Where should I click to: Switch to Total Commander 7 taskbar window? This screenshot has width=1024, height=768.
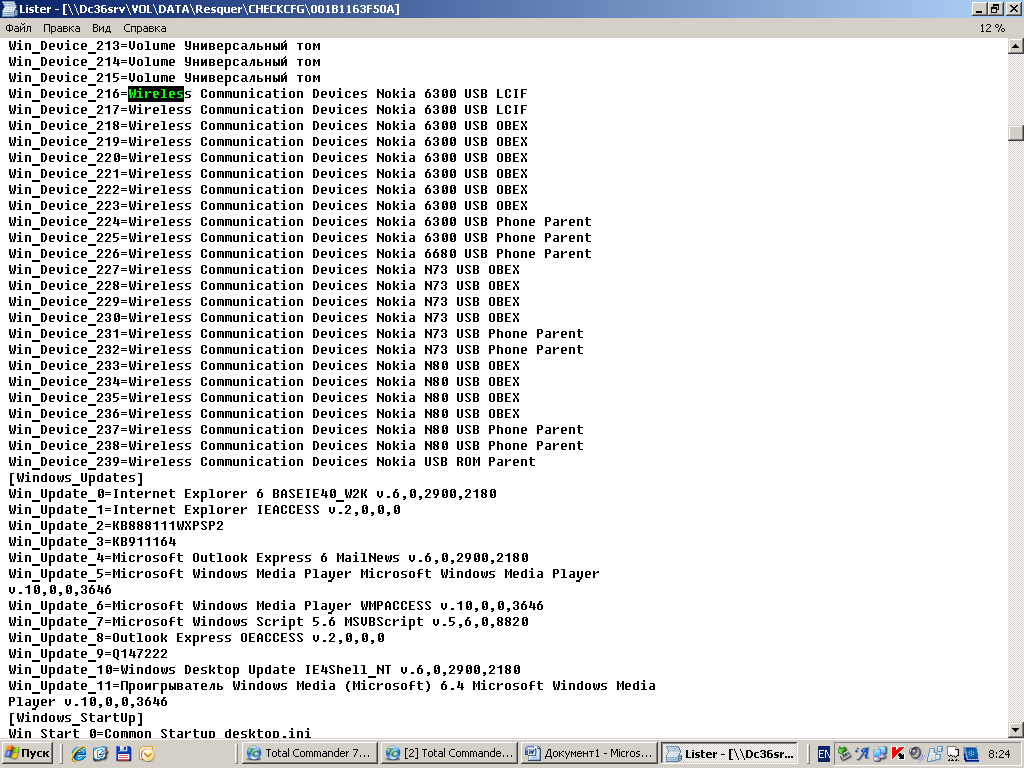click(x=308, y=753)
